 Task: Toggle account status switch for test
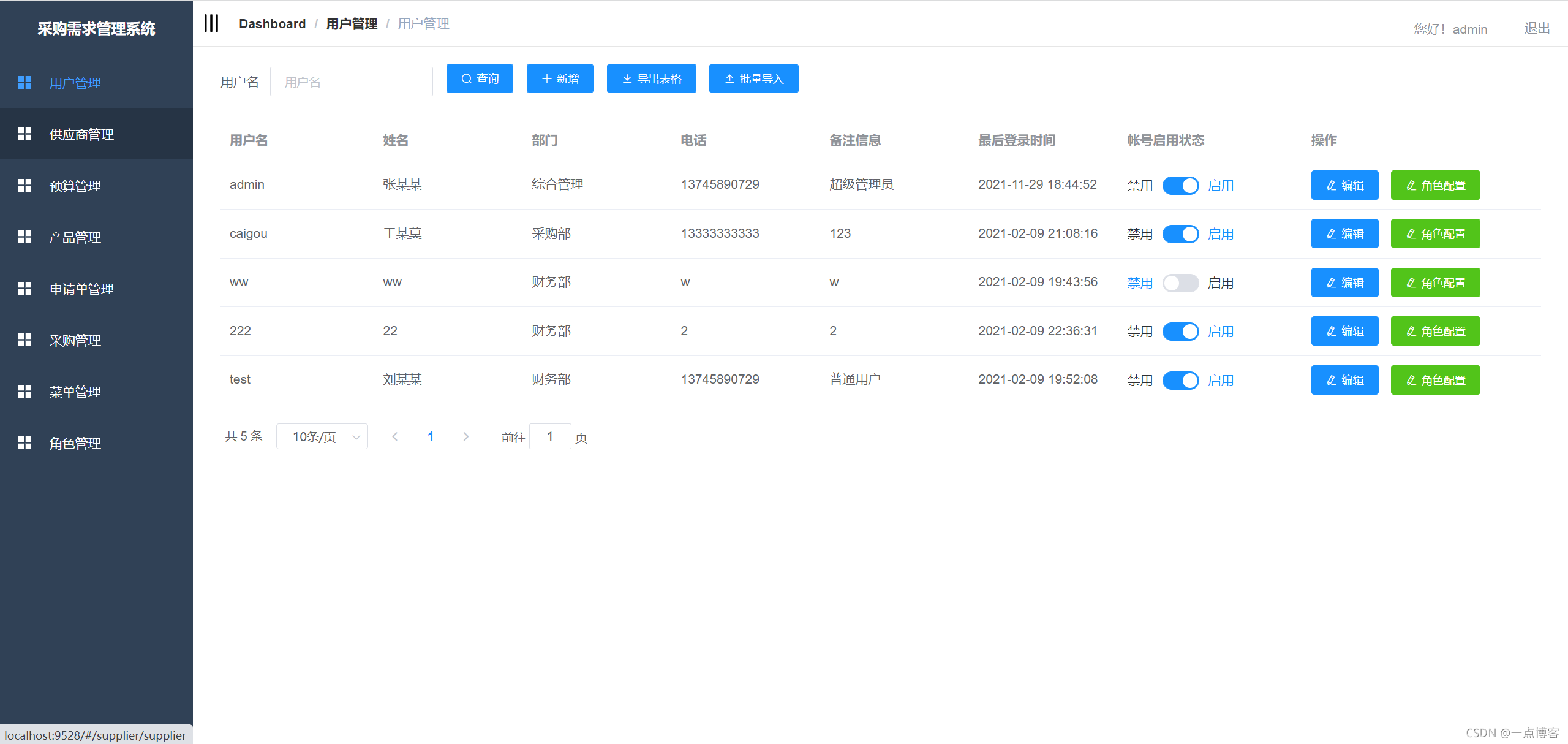[x=1180, y=380]
